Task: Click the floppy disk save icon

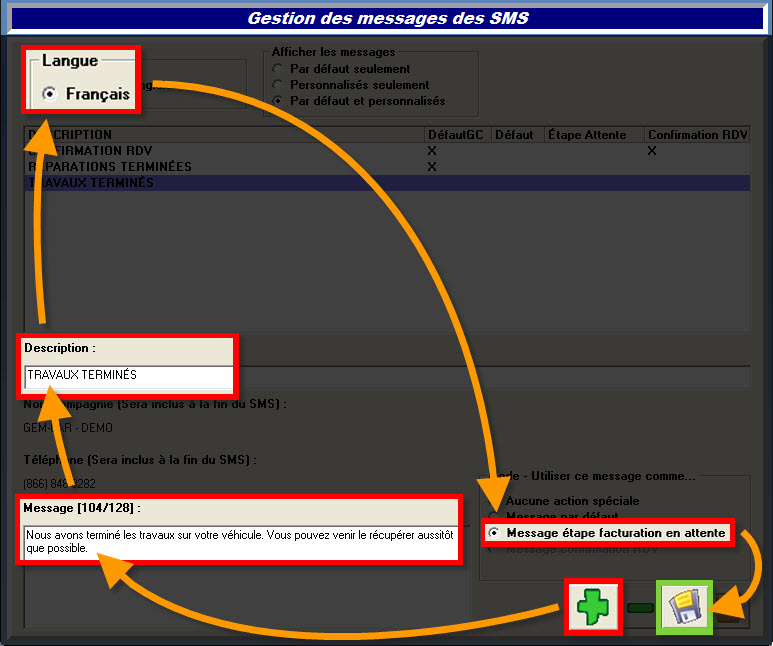Action: pos(684,607)
